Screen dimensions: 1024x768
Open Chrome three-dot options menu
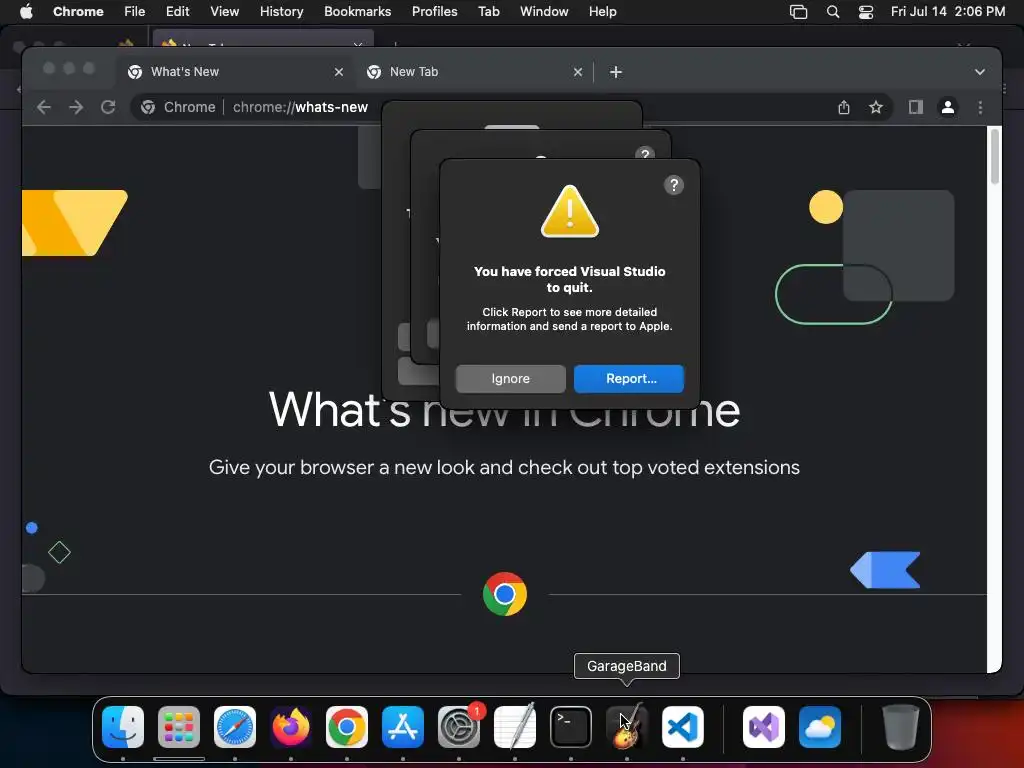(x=980, y=107)
